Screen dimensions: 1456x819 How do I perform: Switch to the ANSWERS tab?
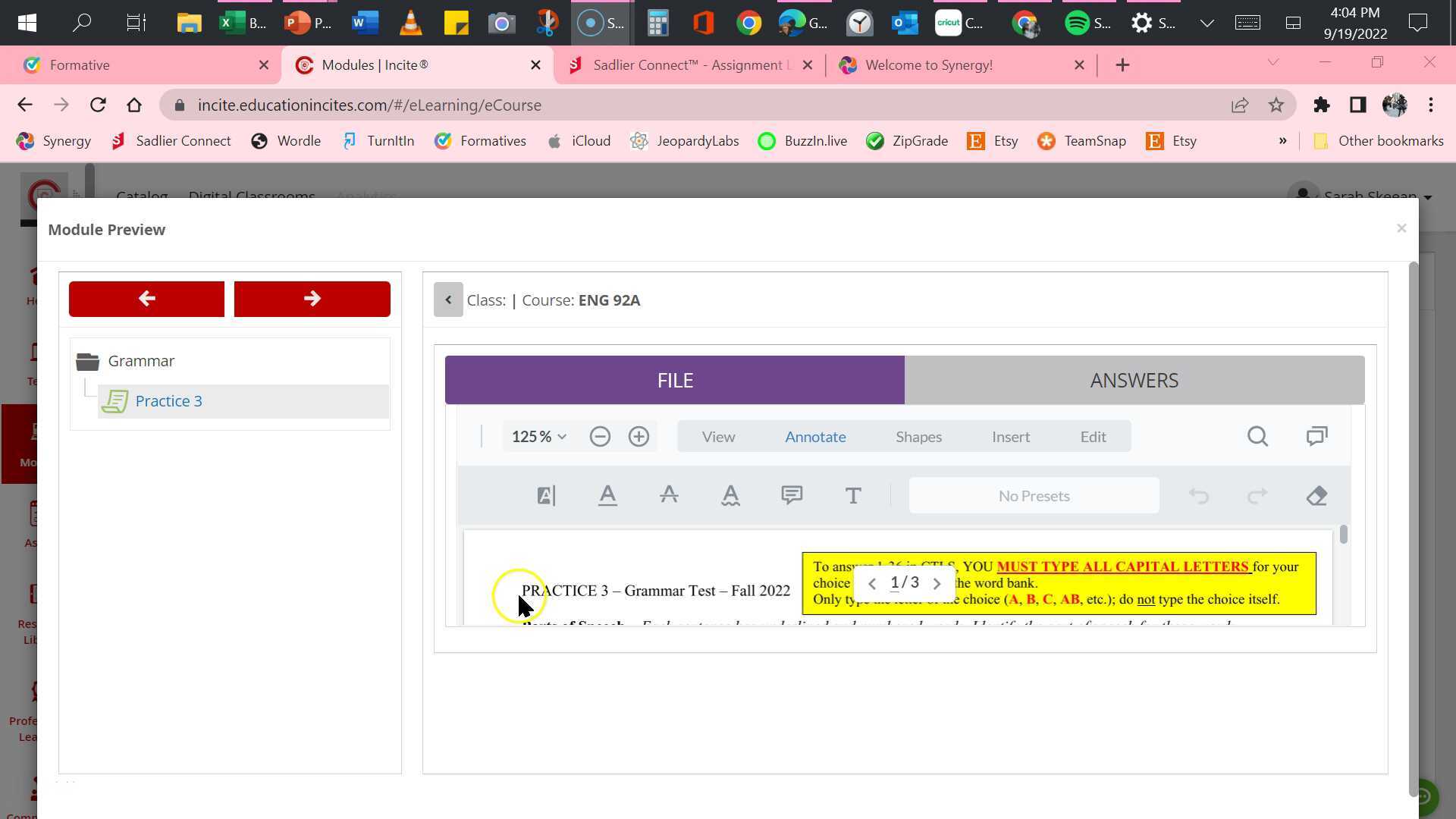(x=1134, y=380)
